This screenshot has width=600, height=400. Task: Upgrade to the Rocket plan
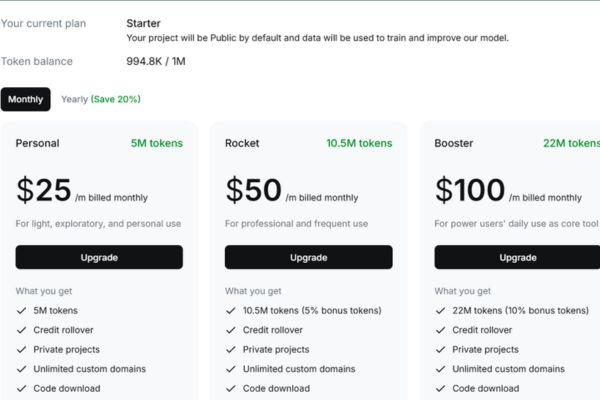point(308,257)
